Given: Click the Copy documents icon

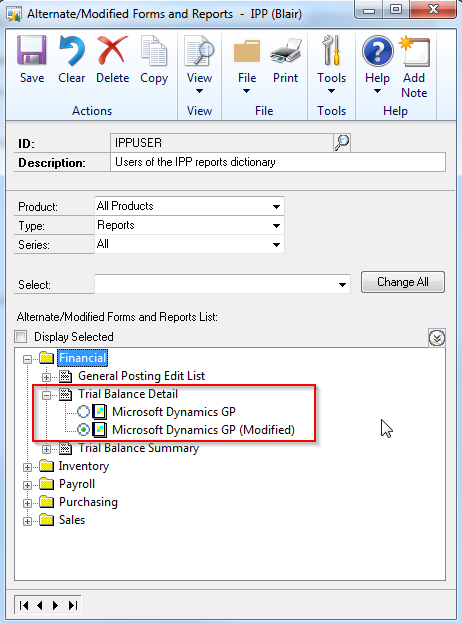Looking at the screenshot, I should click(x=154, y=51).
